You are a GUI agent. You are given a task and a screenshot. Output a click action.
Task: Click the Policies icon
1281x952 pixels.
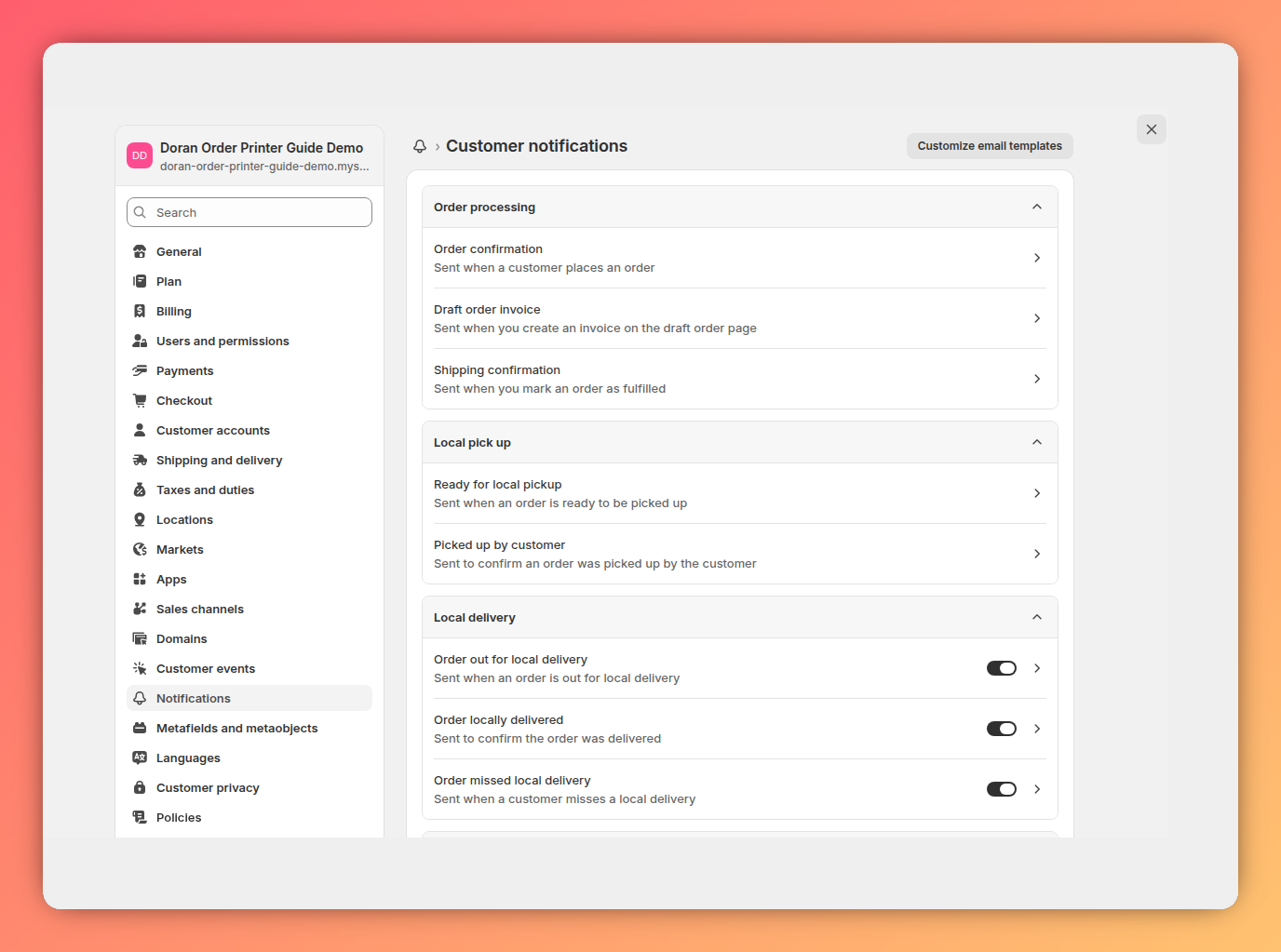[140, 817]
